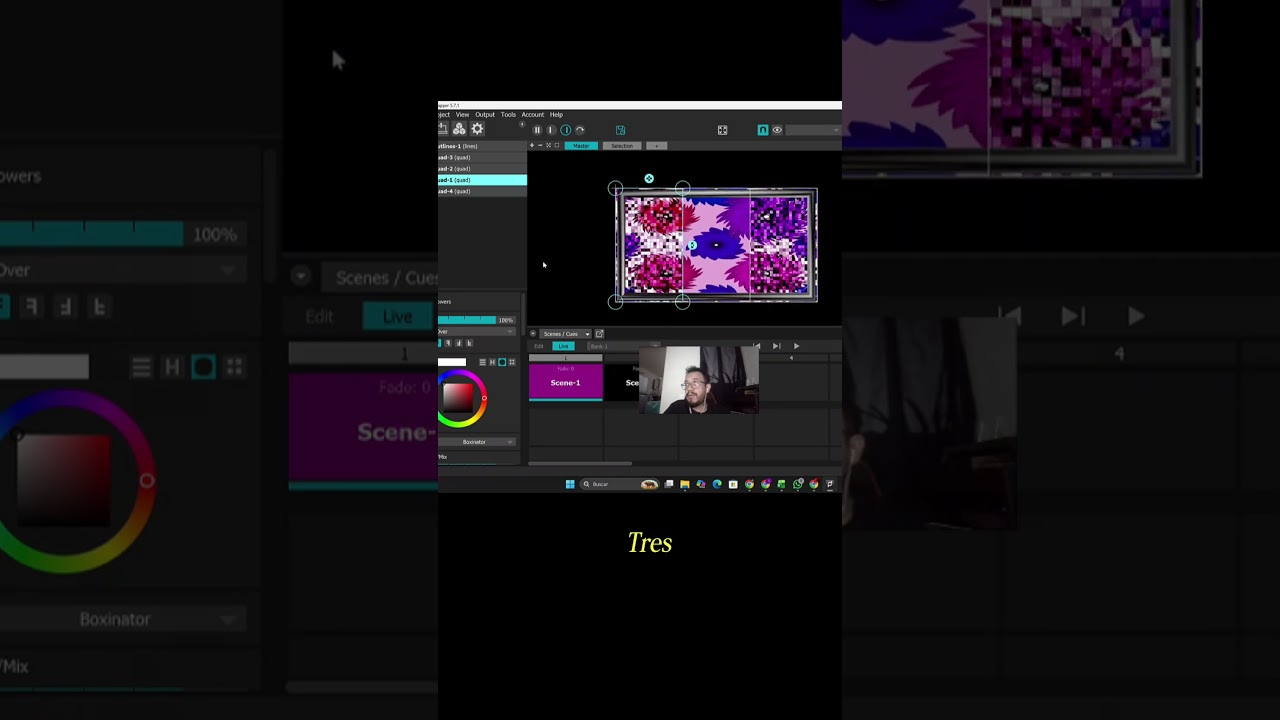Switch to the Master tab

tap(581, 146)
